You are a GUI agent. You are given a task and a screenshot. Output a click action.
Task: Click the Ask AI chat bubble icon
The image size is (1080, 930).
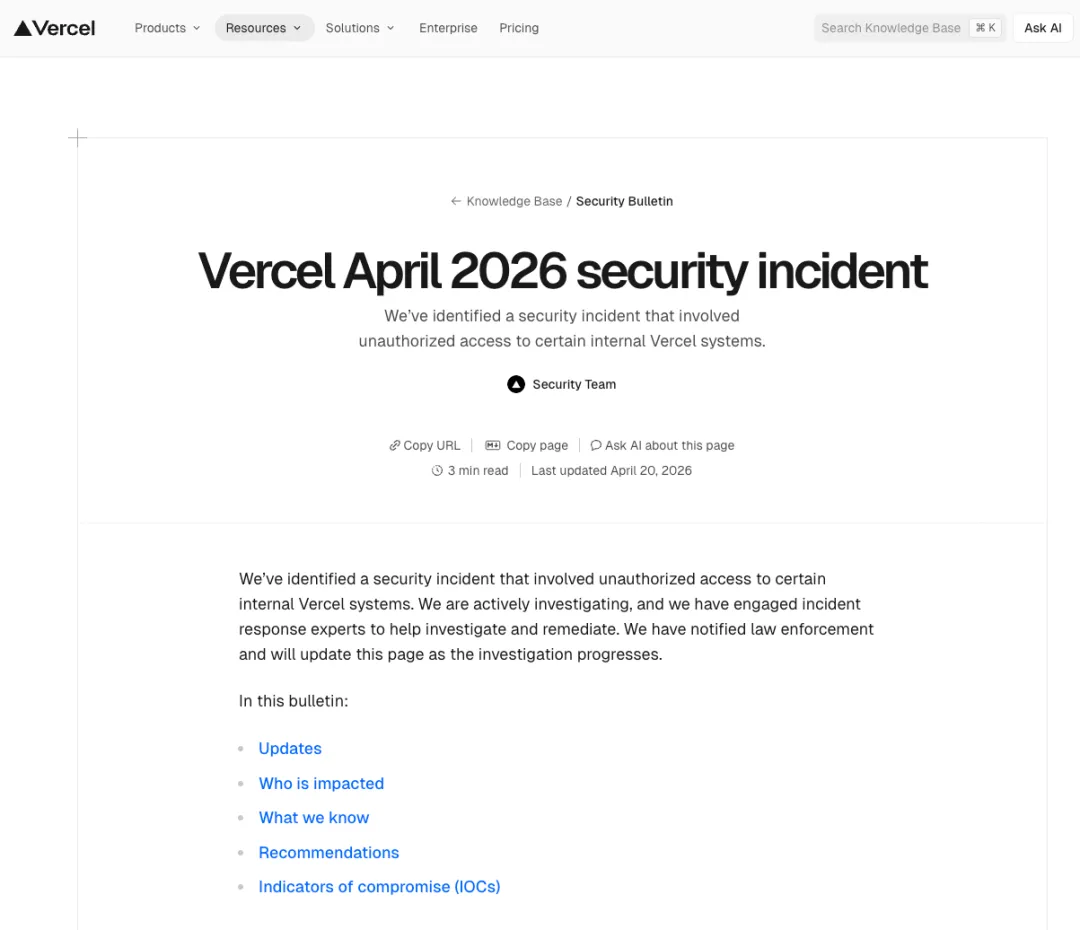(596, 446)
